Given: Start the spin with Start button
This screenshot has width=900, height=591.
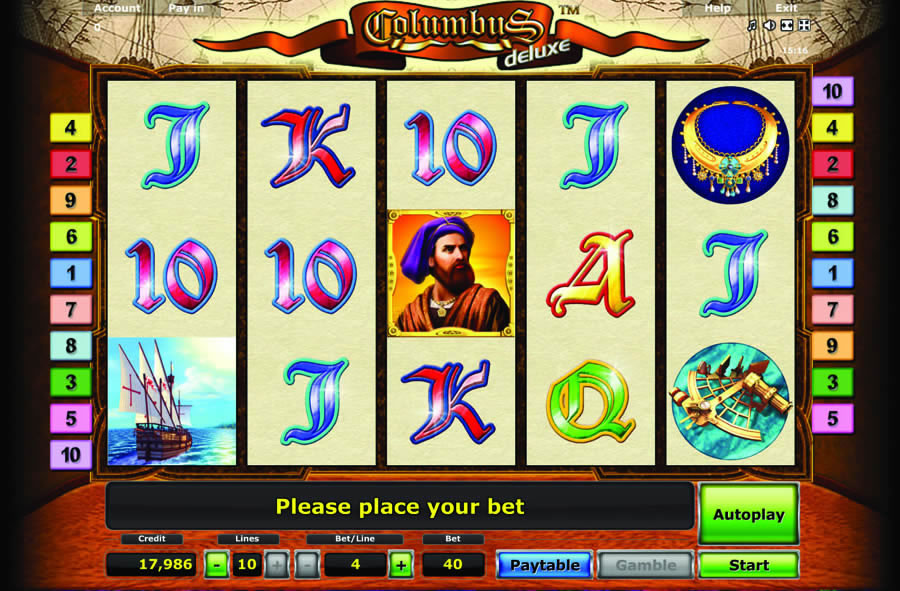Looking at the screenshot, I should point(748,565).
